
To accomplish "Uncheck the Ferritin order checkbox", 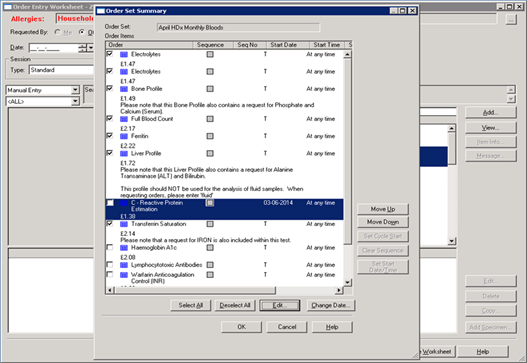I will click(110, 135).
